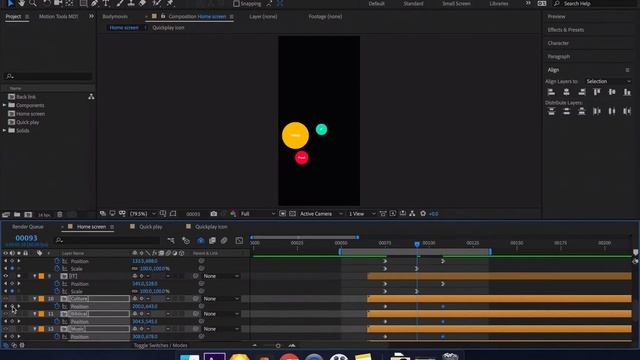Screen dimensions: 640x360
Task: Click the timeline zoom slider handle
Action: [x=278, y=346]
